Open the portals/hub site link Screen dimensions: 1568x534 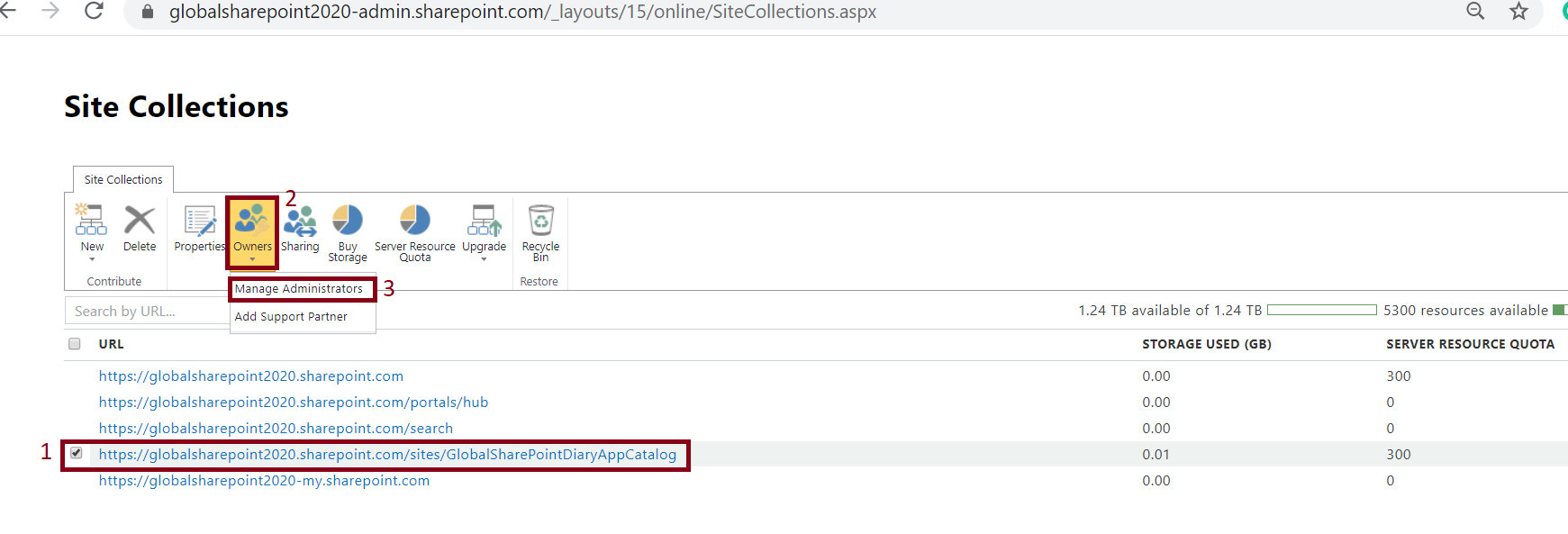click(294, 403)
